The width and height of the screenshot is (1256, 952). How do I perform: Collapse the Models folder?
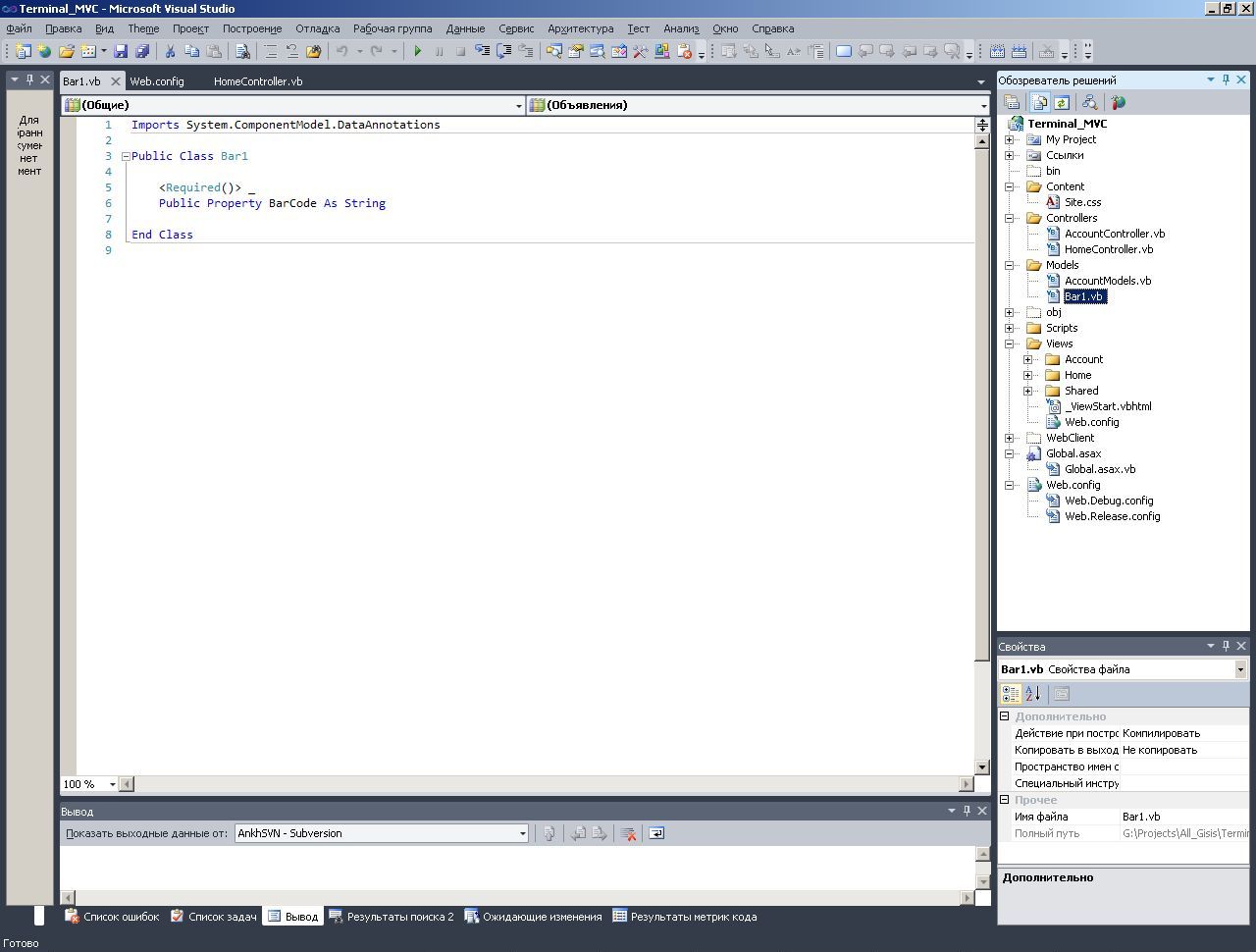[x=1009, y=265]
